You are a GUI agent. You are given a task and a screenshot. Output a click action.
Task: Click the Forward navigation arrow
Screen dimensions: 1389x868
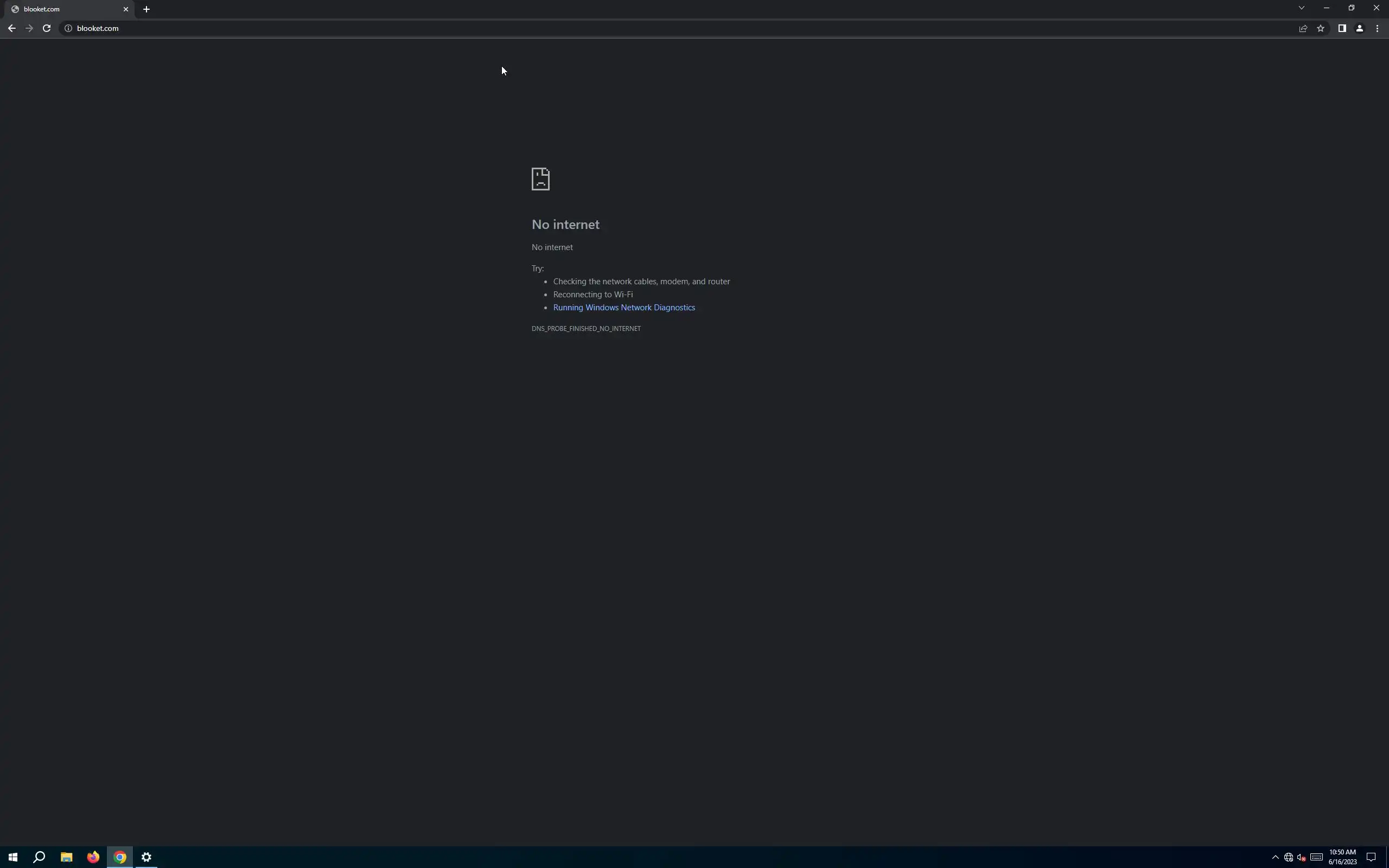pos(29,28)
